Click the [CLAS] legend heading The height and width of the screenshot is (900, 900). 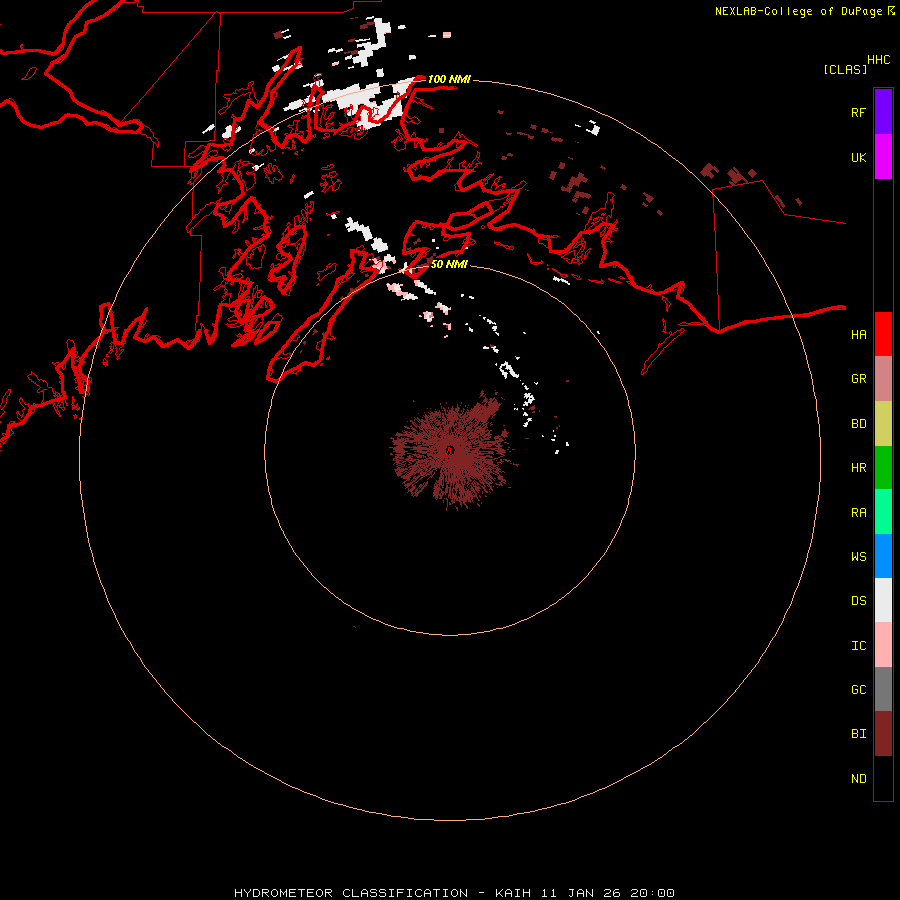(x=845, y=69)
